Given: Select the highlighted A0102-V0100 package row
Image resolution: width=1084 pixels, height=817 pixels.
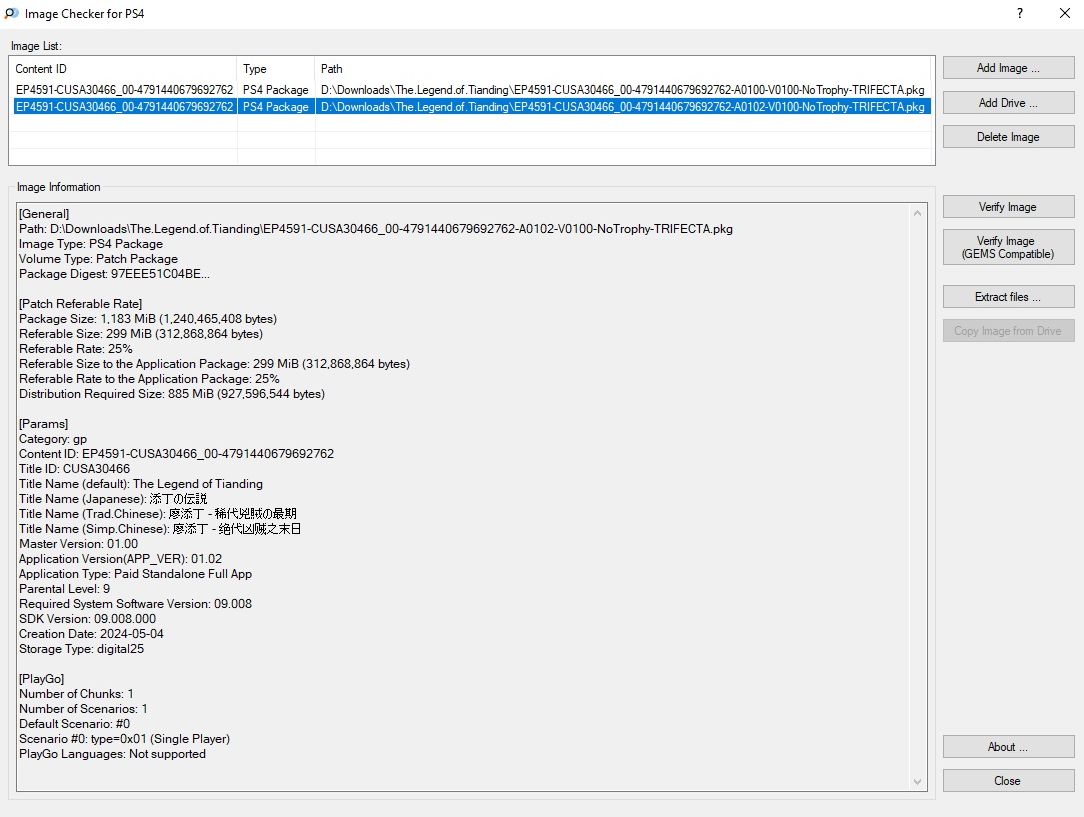Looking at the screenshot, I should 470,106.
